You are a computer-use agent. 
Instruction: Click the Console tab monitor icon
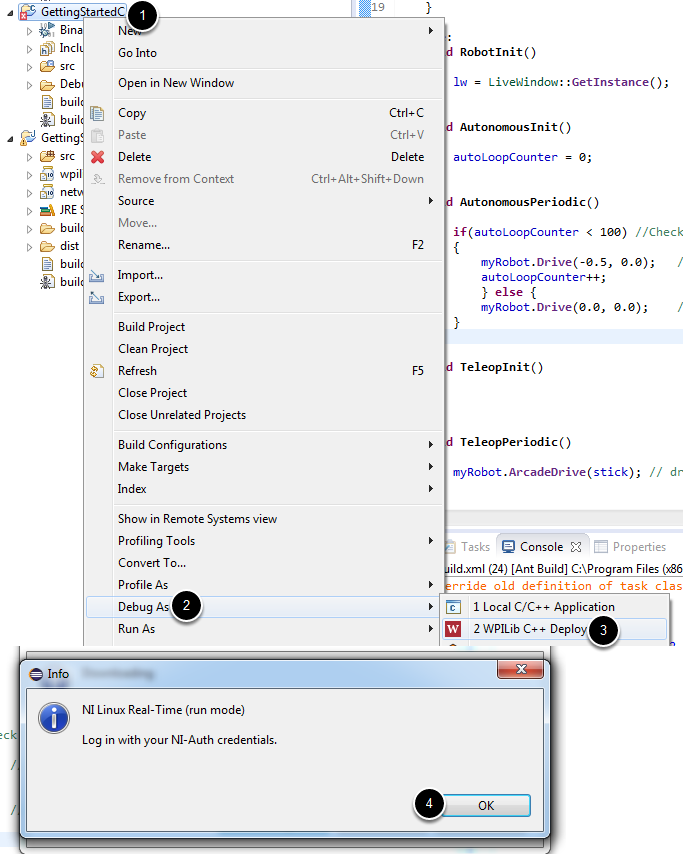click(x=508, y=547)
